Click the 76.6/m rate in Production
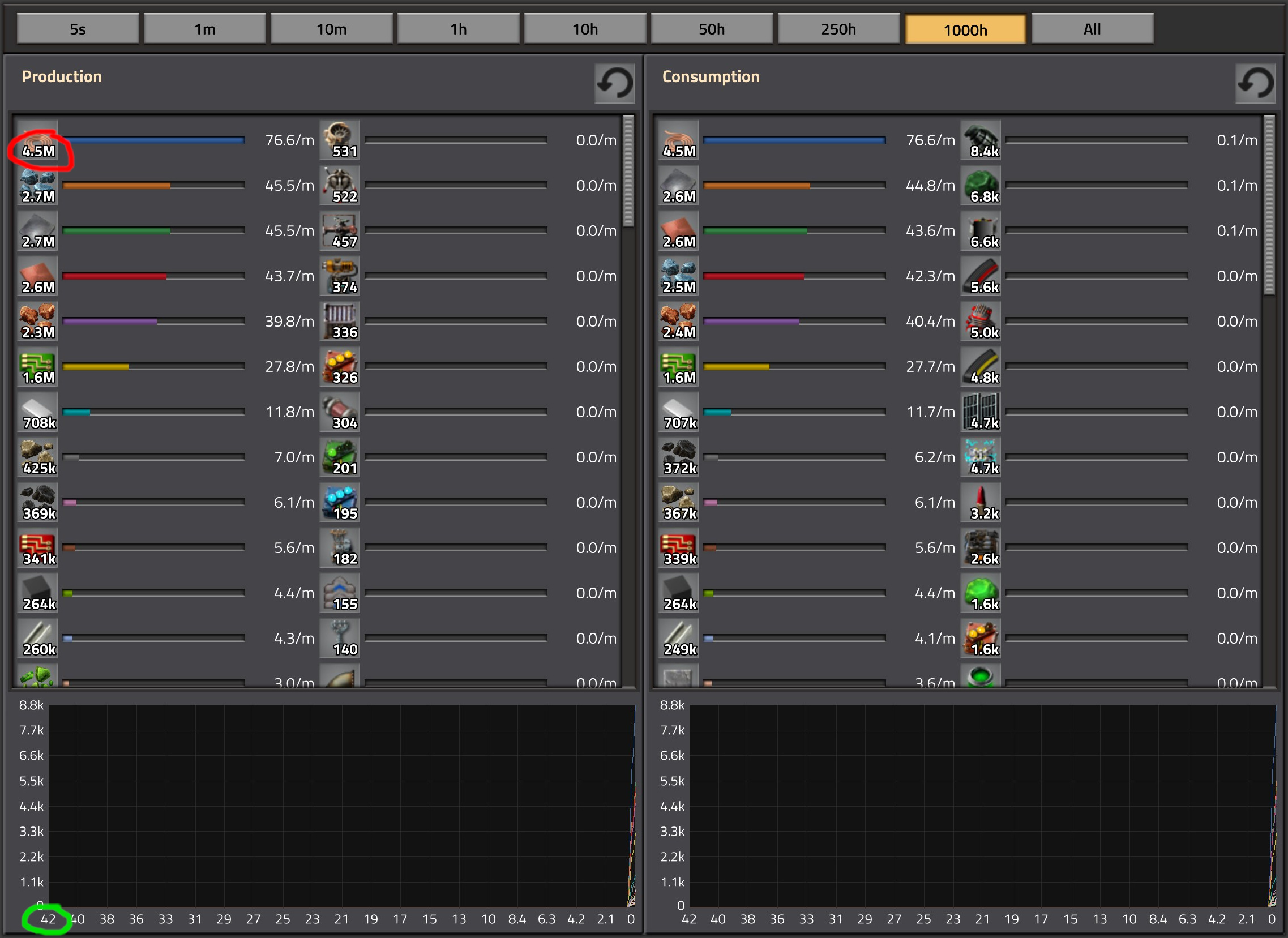The image size is (1288, 938). 290,140
